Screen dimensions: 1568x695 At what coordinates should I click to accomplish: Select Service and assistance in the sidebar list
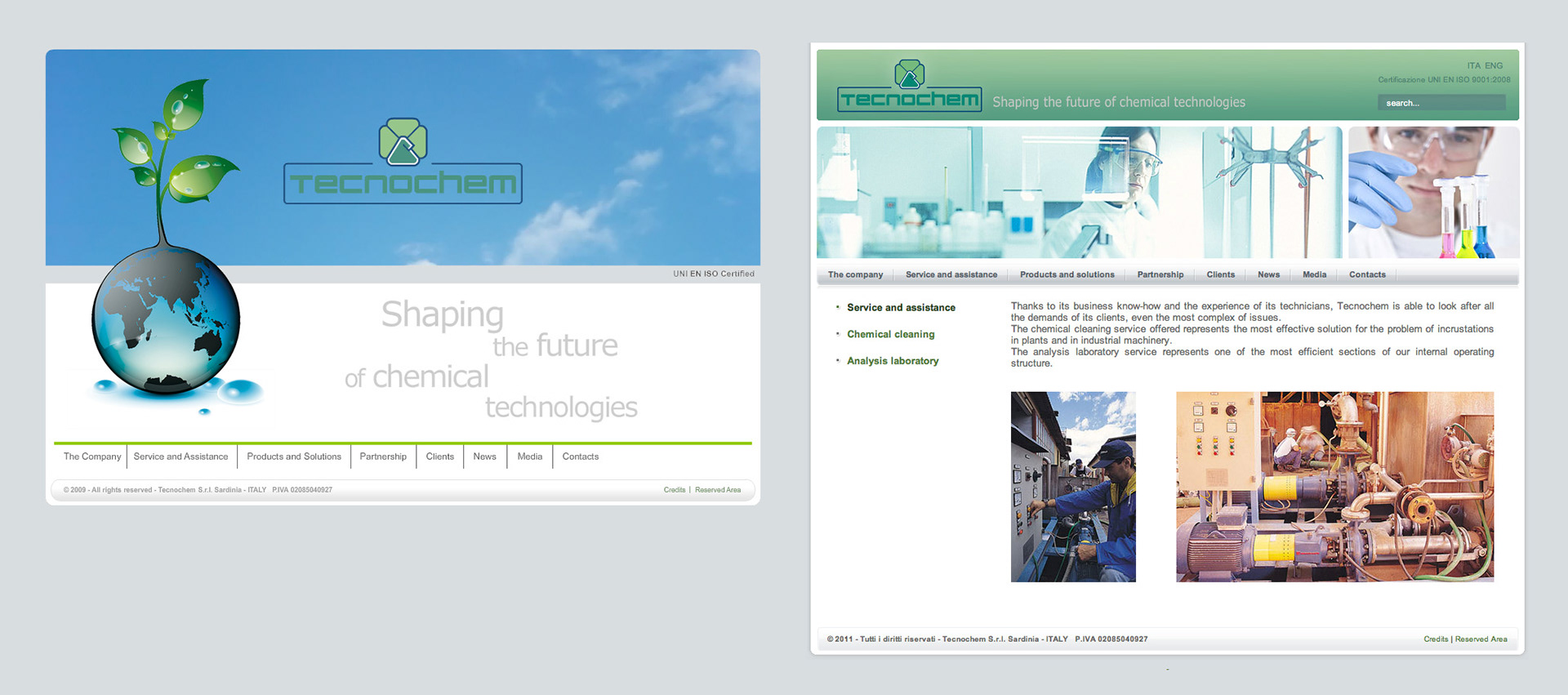[901, 308]
